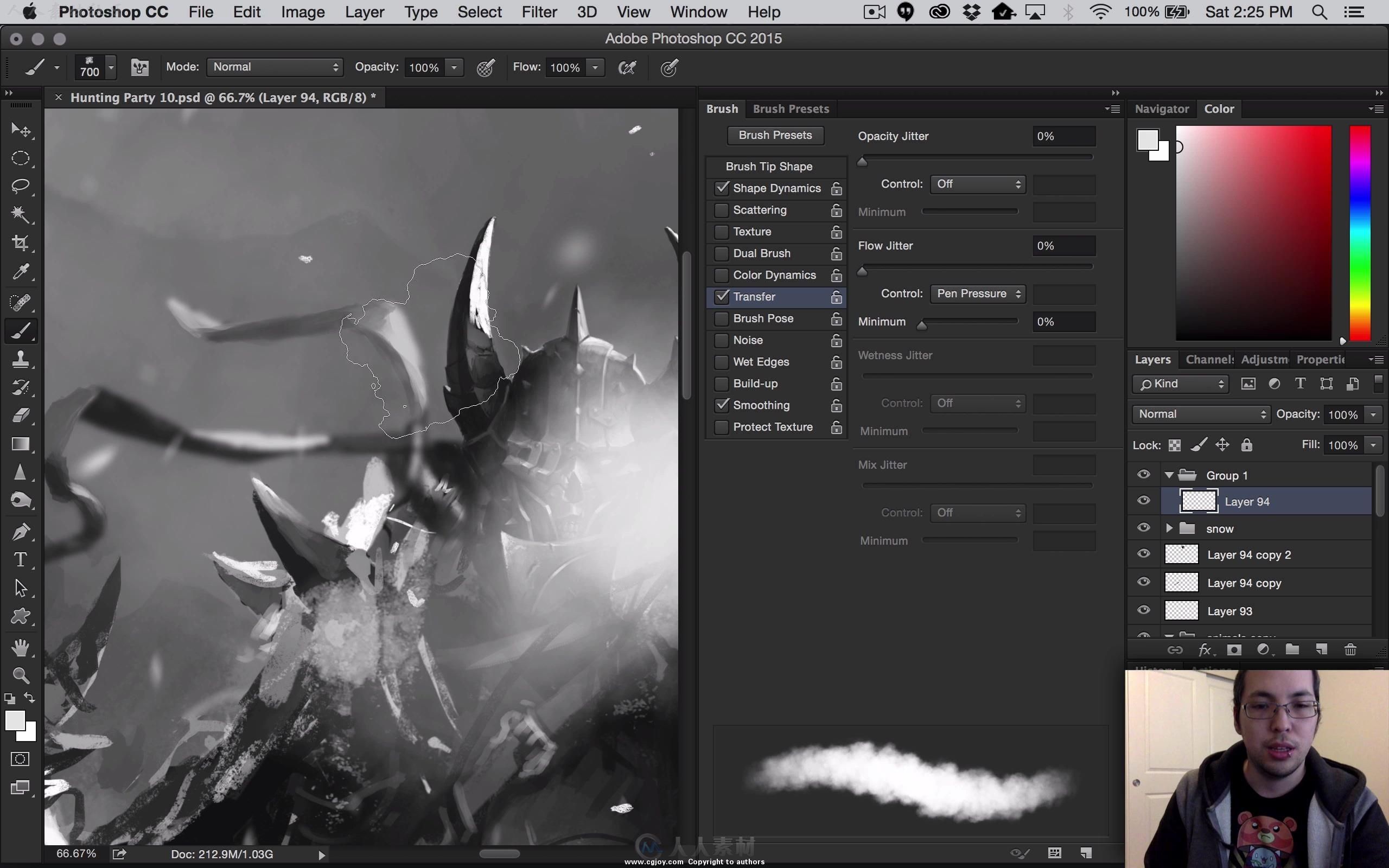The height and width of the screenshot is (868, 1389).
Task: Hide the Layer 94 visibility eye
Action: click(x=1143, y=501)
